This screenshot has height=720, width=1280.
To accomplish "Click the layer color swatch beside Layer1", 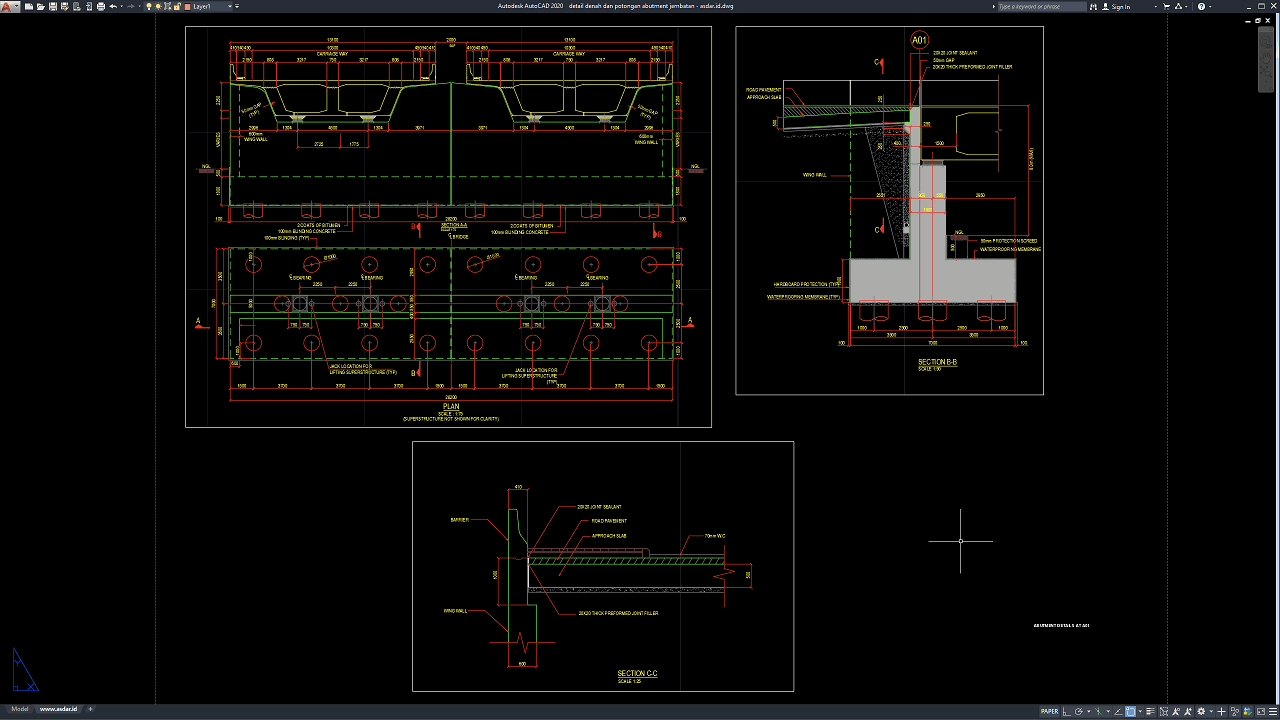I will point(186,6).
